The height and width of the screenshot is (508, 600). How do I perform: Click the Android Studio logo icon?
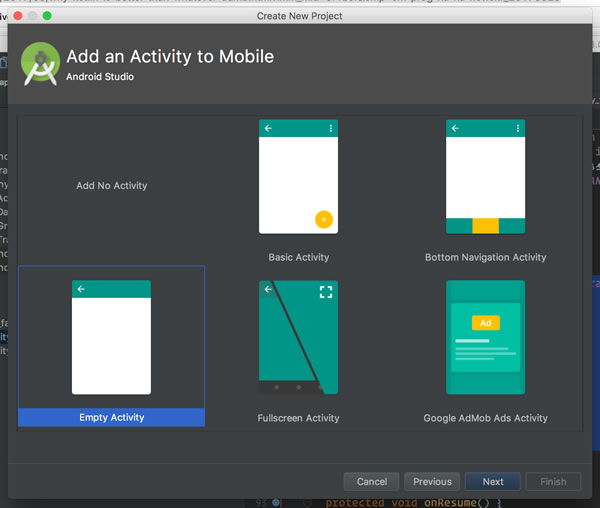click(x=40, y=64)
